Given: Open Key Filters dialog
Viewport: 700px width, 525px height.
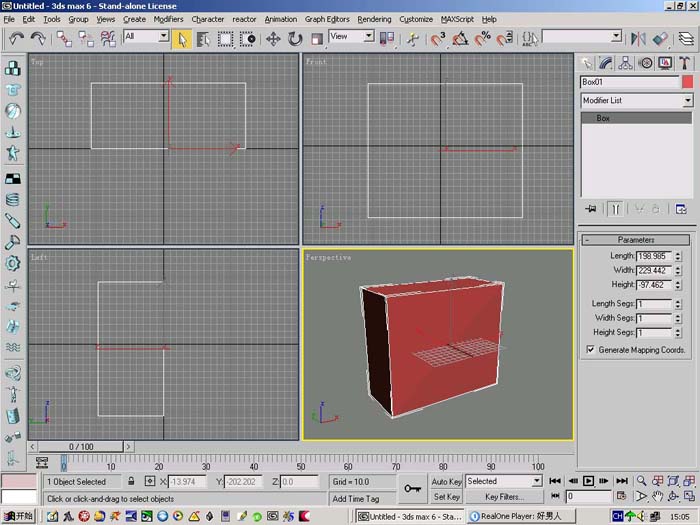Looking at the screenshot, I should click(504, 496).
